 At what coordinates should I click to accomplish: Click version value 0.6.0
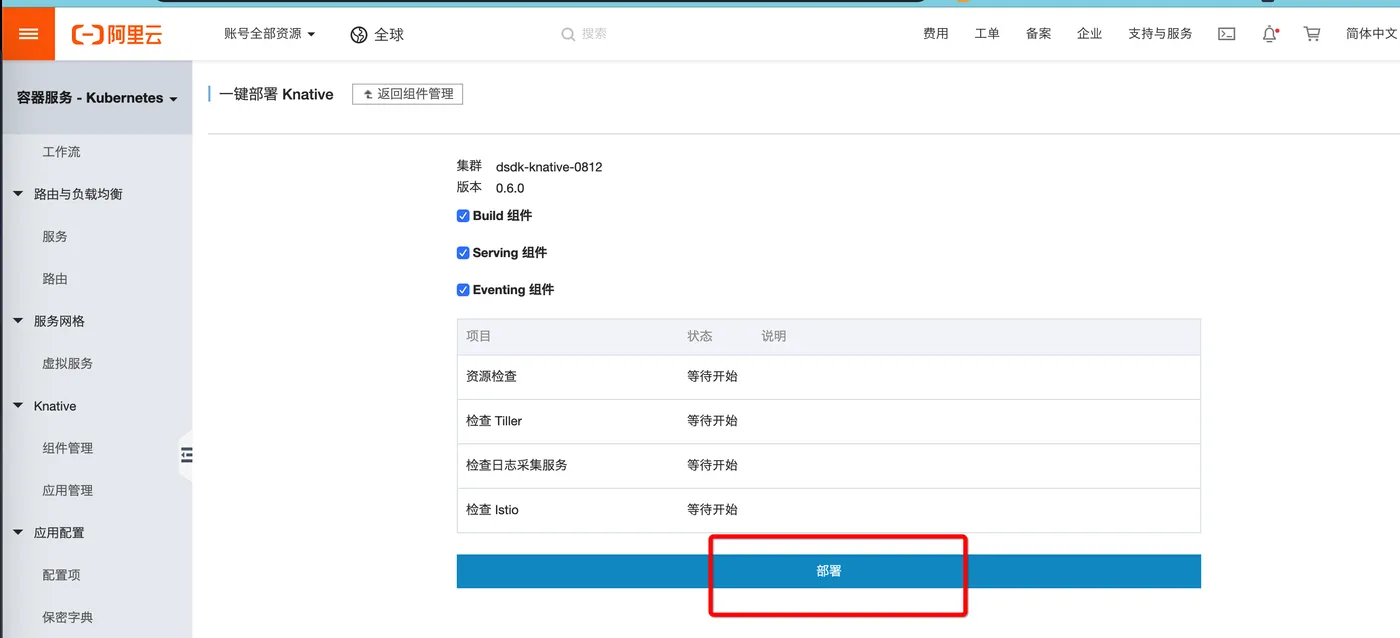tap(510, 188)
